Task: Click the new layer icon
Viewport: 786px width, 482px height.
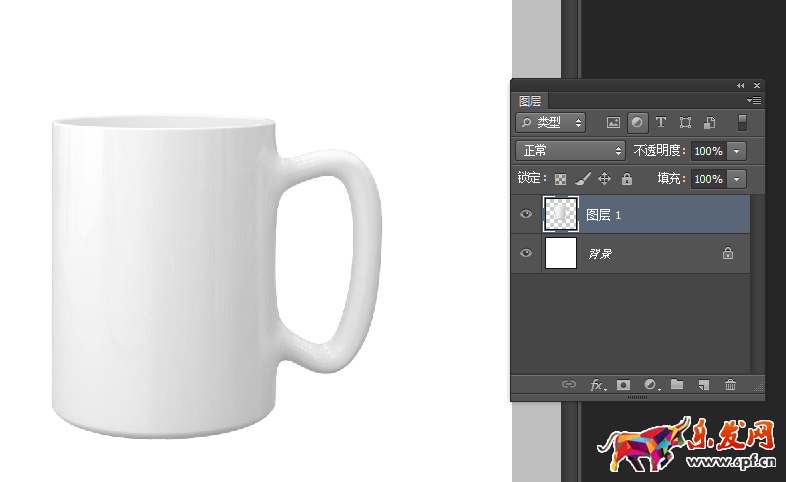Action: point(703,385)
